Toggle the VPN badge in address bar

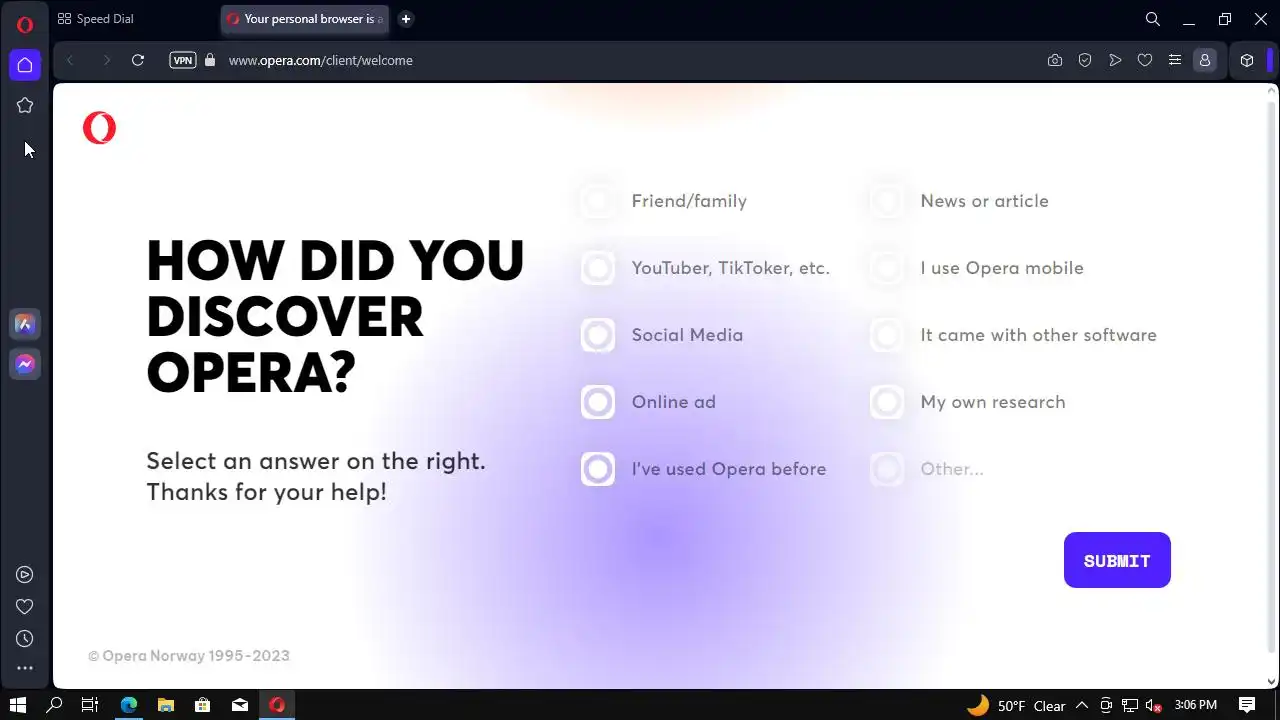tap(183, 60)
